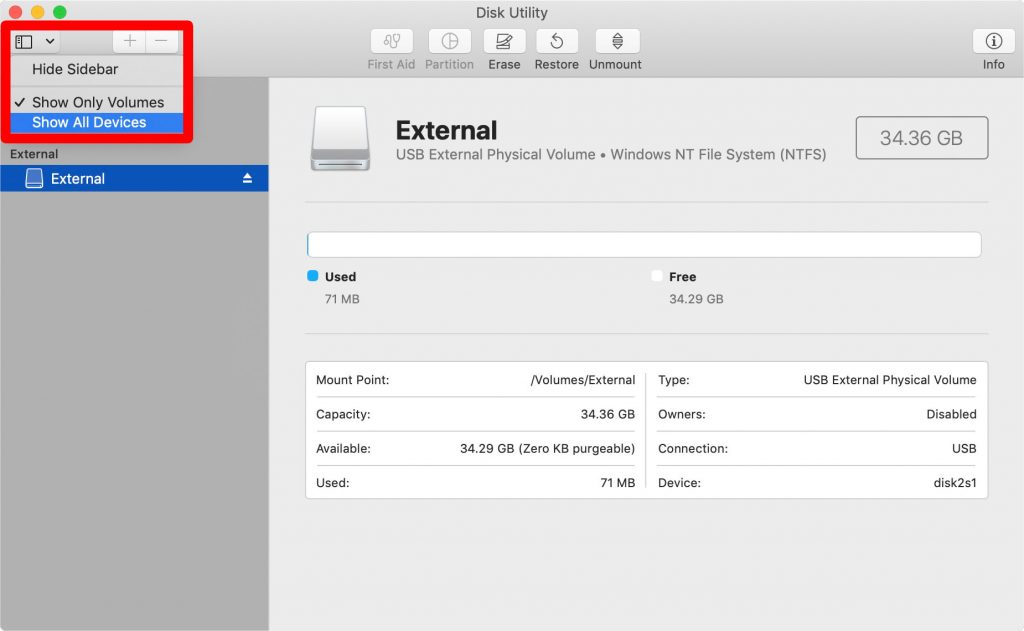This screenshot has height=631, width=1024.
Task: Select Show Only Volumes menu item
Action: click(97, 103)
